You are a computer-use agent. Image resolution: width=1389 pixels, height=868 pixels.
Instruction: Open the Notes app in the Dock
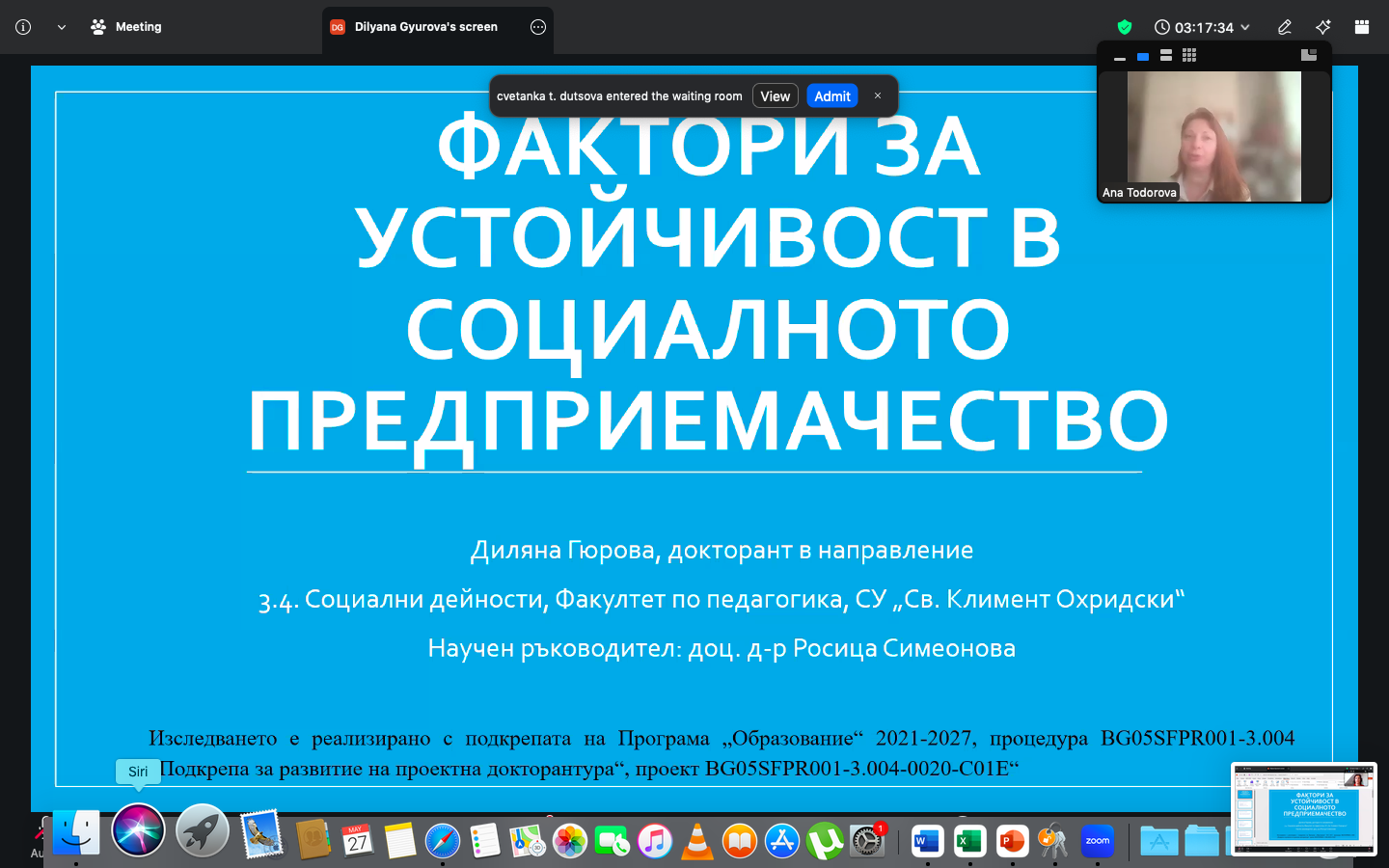coord(399,841)
